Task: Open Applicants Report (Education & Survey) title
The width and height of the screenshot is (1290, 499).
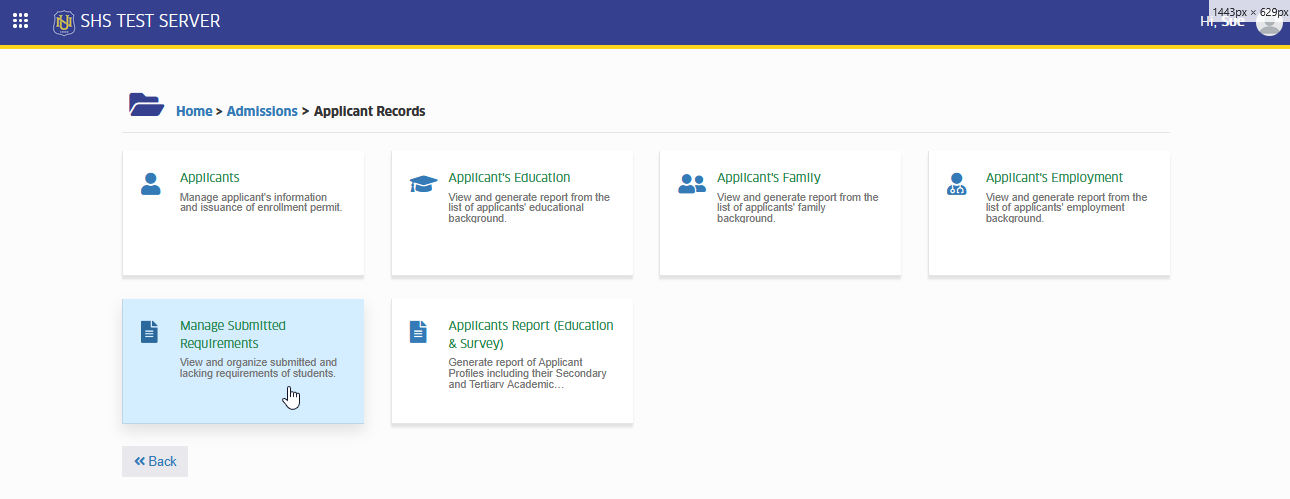Action: tap(531, 334)
